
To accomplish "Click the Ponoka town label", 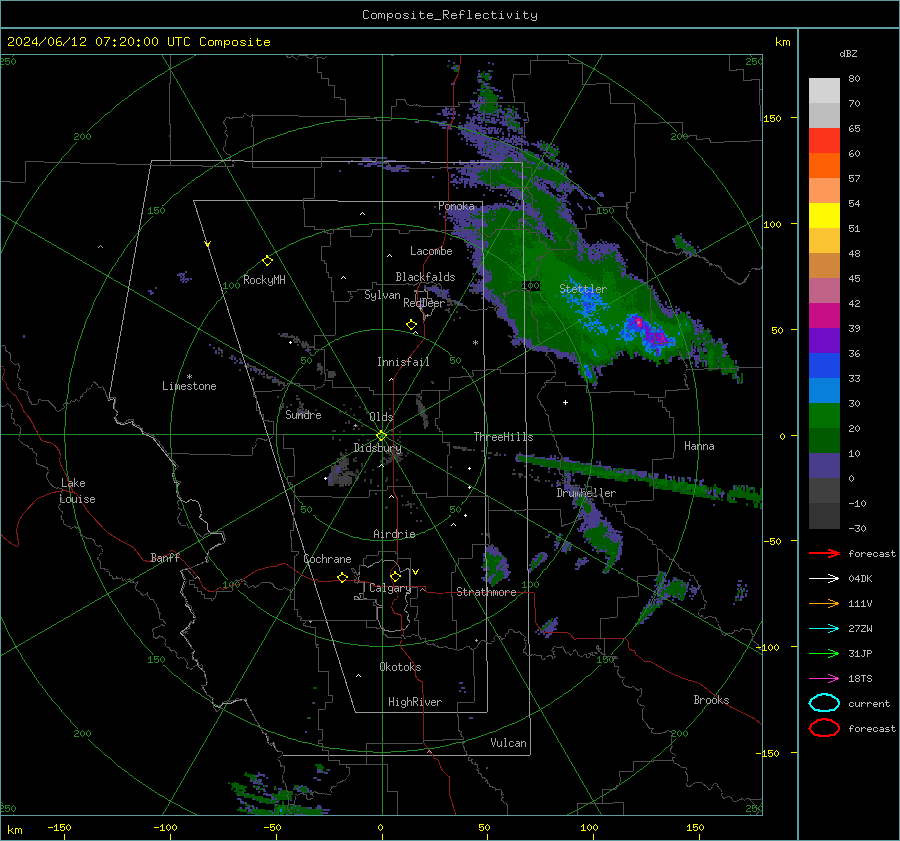I will 456,206.
